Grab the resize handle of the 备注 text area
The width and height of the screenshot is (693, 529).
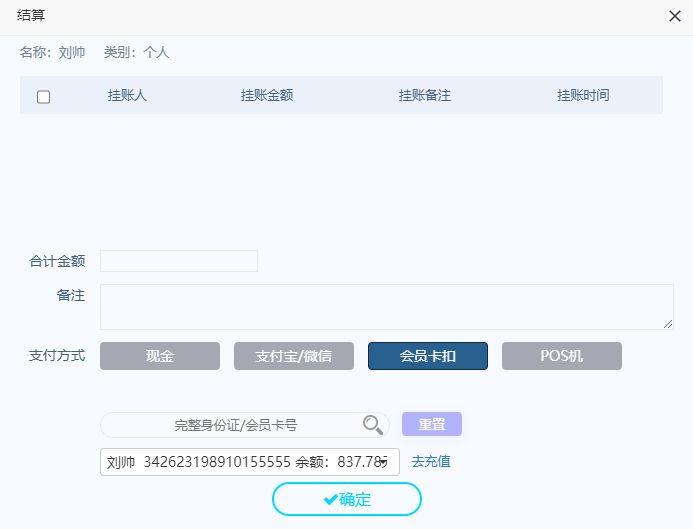tap(668, 324)
